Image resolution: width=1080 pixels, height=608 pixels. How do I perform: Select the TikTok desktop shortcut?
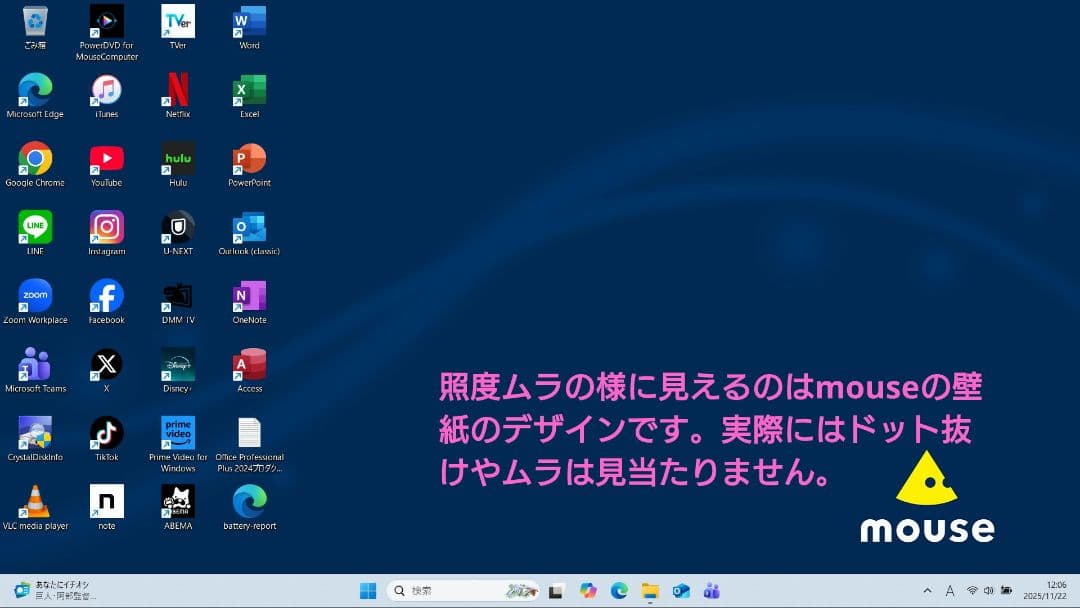pyautogui.click(x=107, y=439)
